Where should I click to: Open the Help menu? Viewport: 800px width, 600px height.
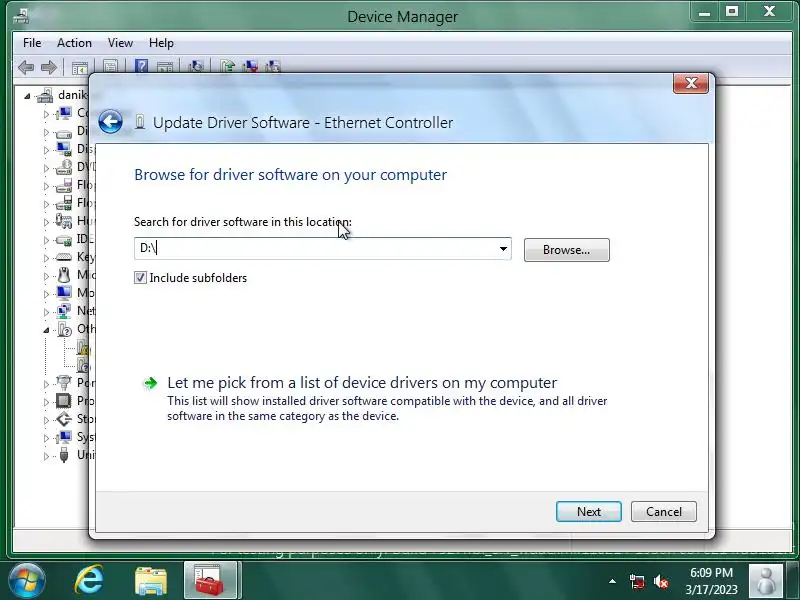161,43
